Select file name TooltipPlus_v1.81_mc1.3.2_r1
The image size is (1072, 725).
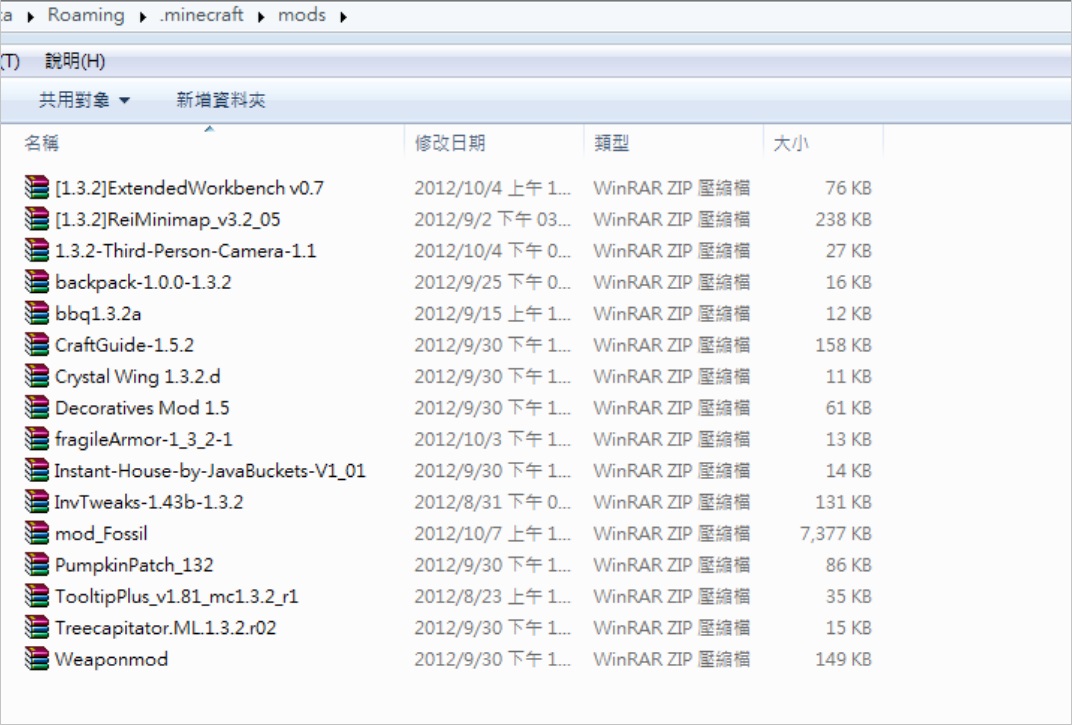[x=176, y=597]
